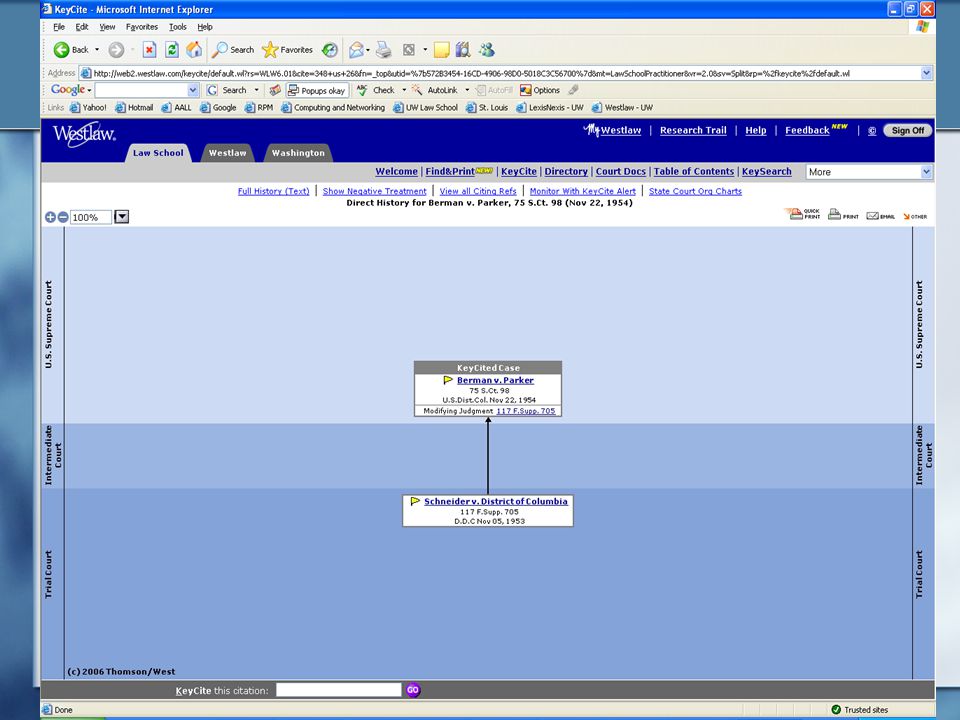Screen dimensions: 960x720
Task: Click the copyright symbol link in header
Action: click(x=872, y=130)
